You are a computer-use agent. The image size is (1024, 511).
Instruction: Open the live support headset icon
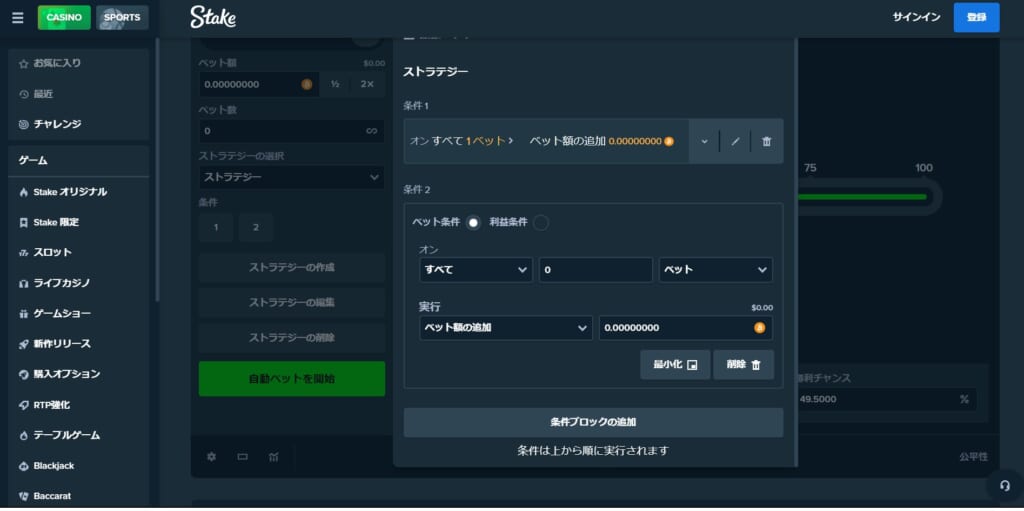point(1004,486)
